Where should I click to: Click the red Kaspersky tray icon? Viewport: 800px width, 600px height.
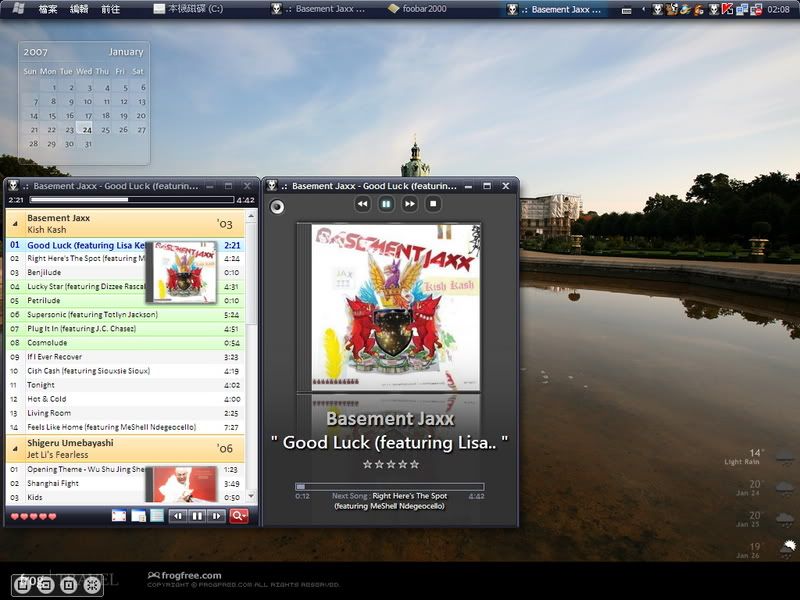click(x=728, y=9)
